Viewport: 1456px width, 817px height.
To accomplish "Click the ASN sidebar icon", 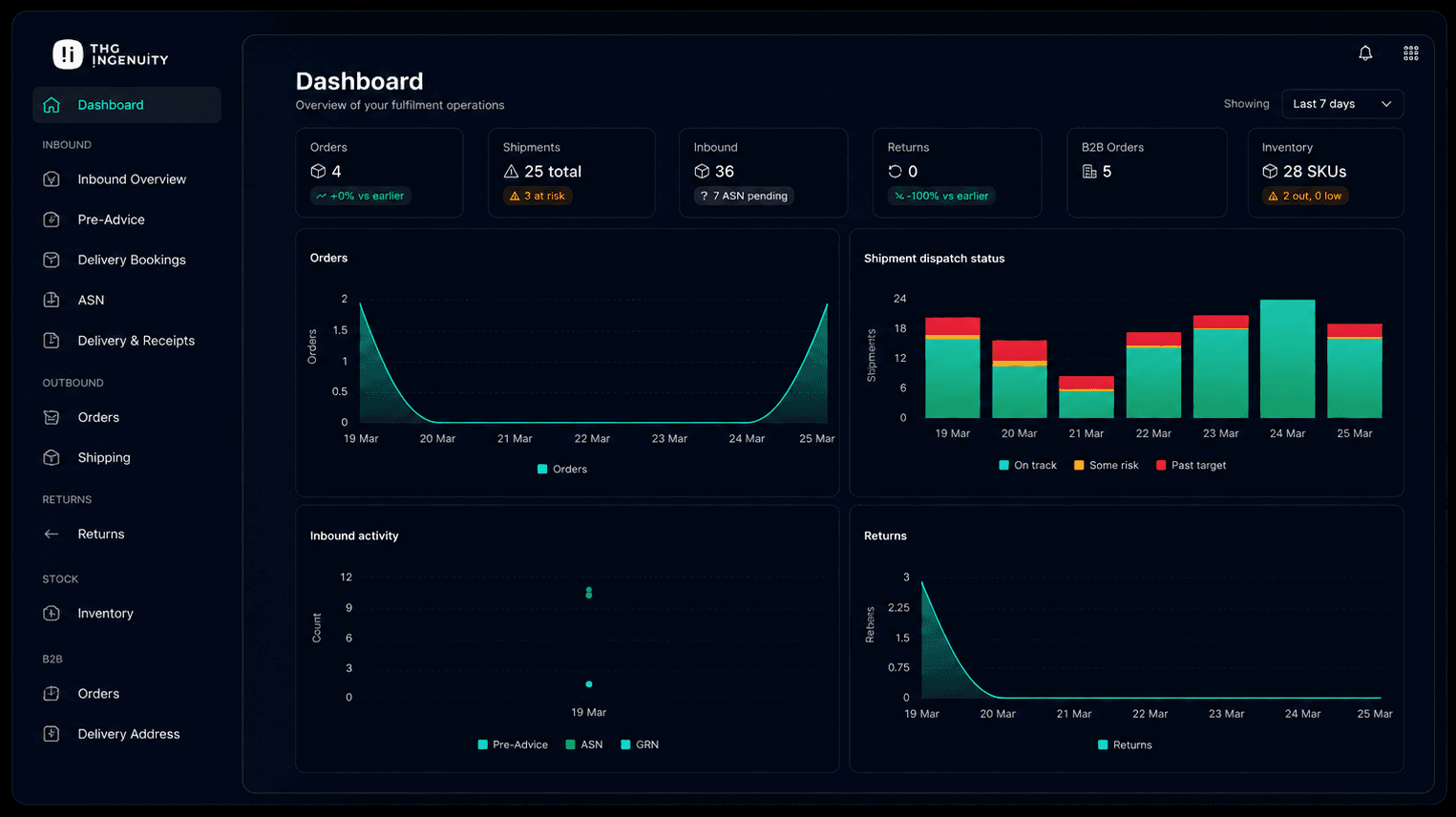I will [52, 300].
